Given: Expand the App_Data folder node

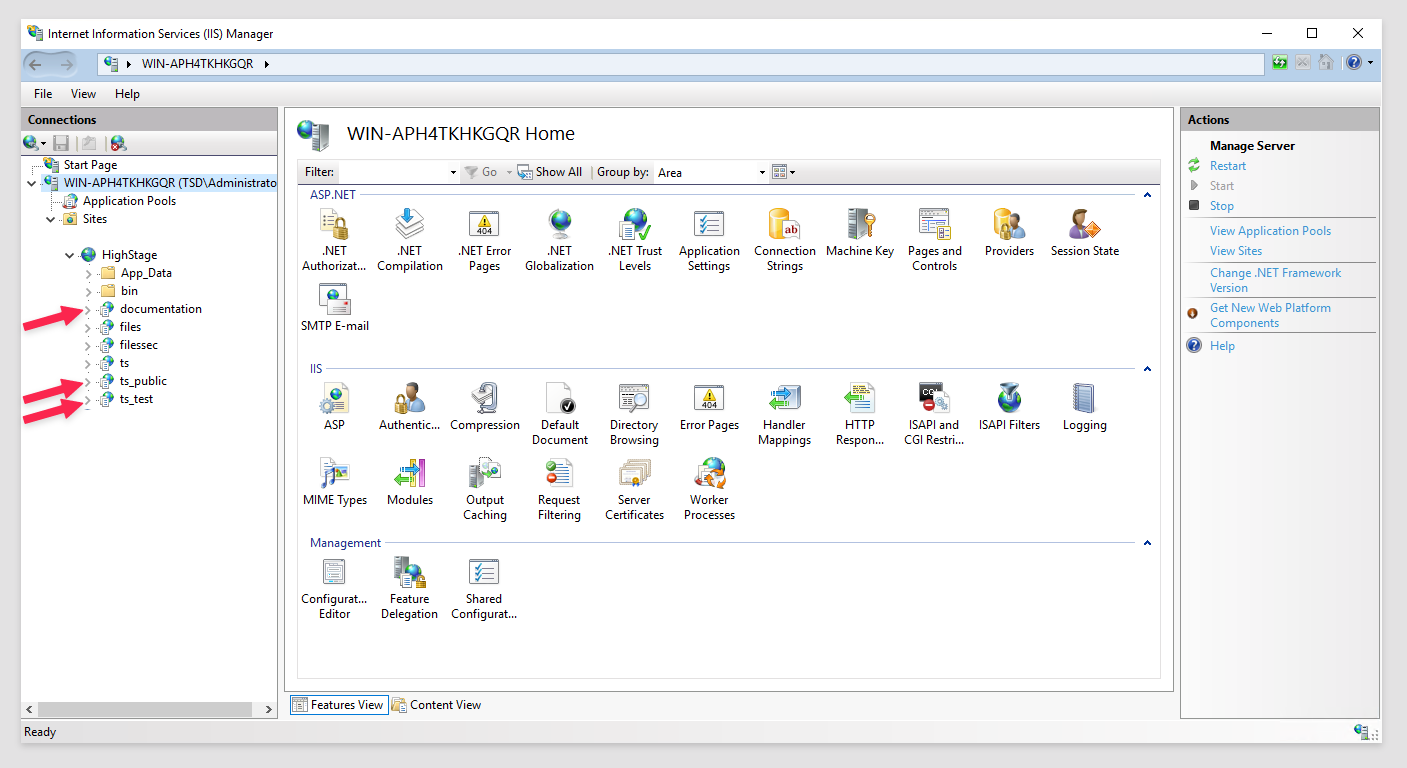Looking at the screenshot, I should (x=88, y=273).
